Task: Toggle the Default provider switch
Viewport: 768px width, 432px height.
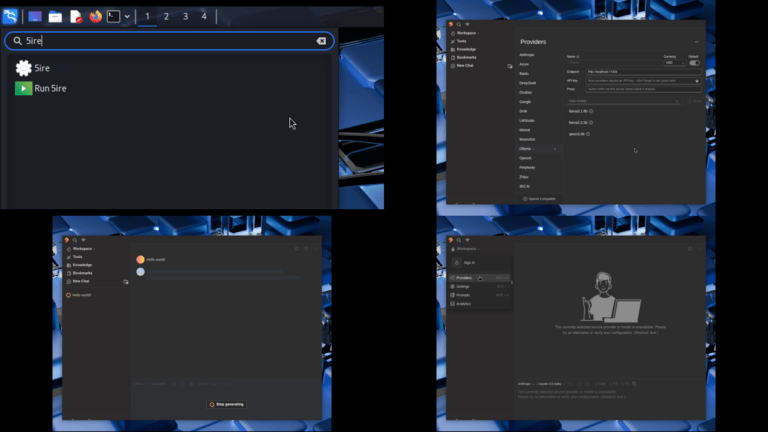Action: 695,63
